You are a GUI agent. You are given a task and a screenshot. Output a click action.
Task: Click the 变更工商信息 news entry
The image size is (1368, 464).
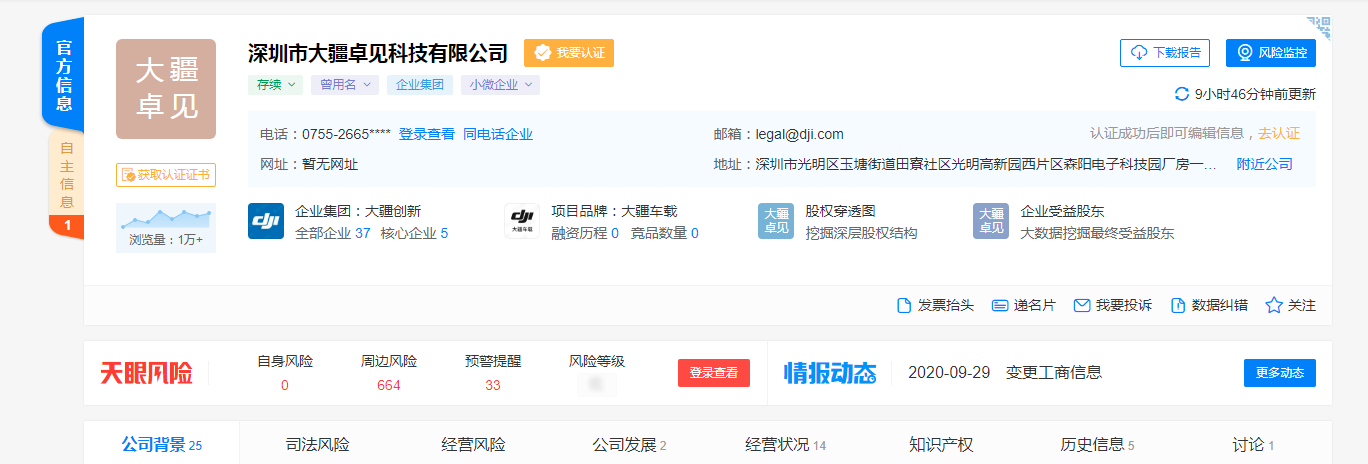pos(1054,372)
